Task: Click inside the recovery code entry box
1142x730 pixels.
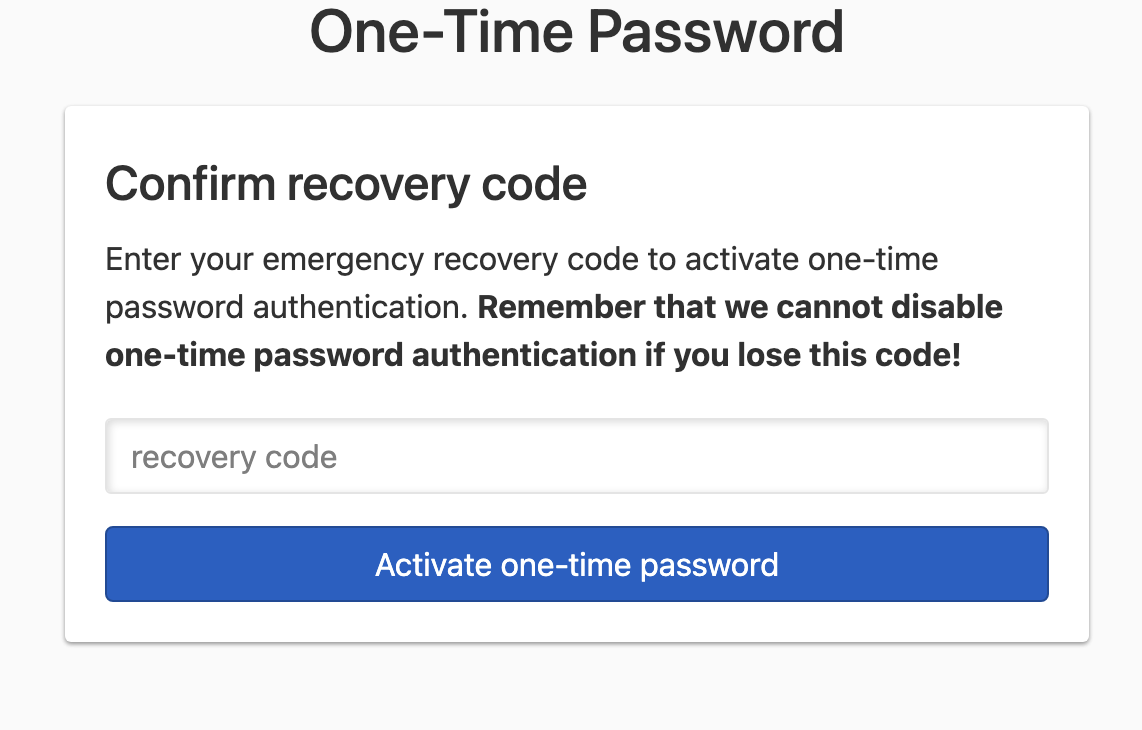Action: pyautogui.click(x=576, y=456)
